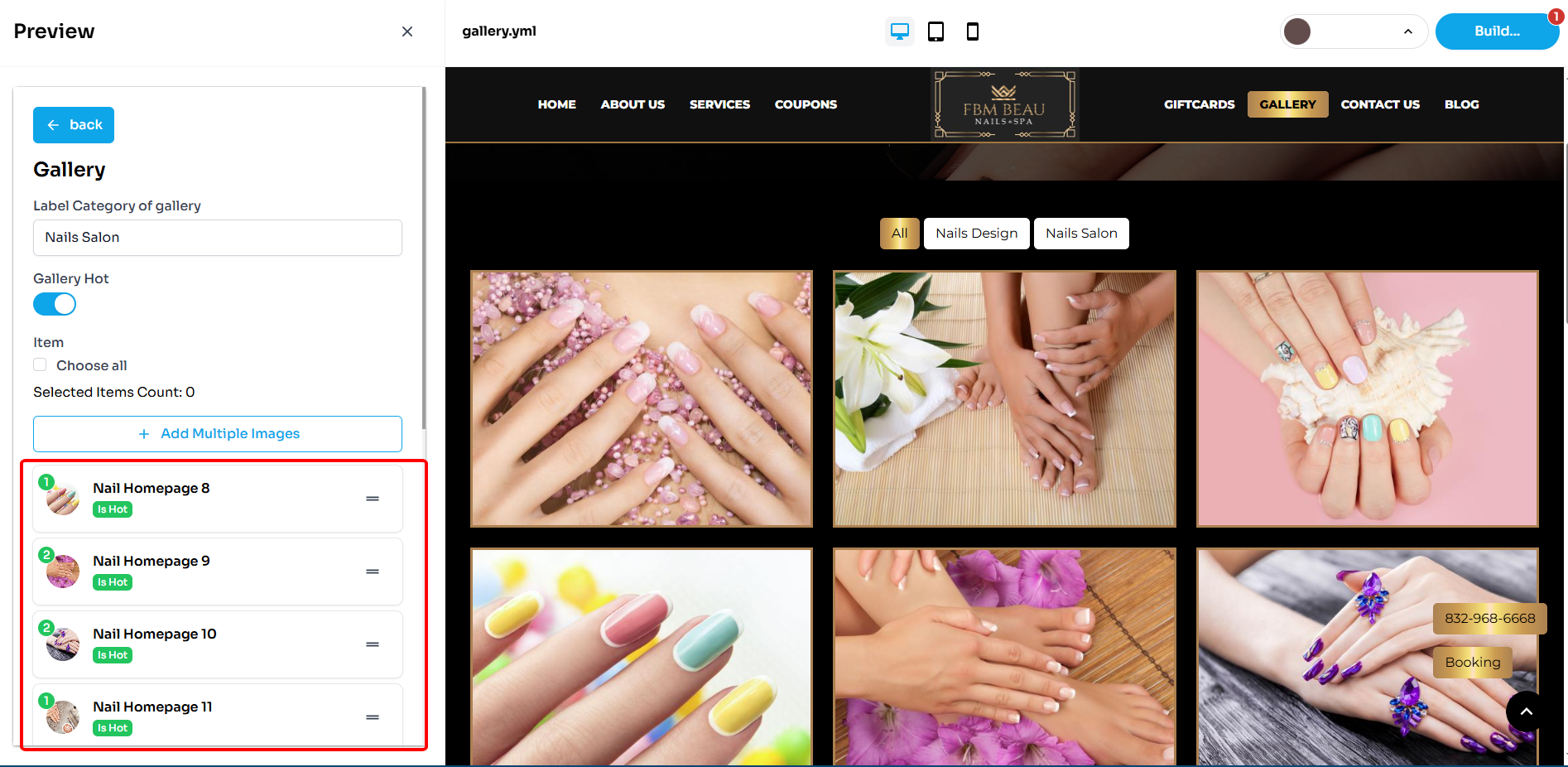Check the Choose all checkbox

click(40, 365)
